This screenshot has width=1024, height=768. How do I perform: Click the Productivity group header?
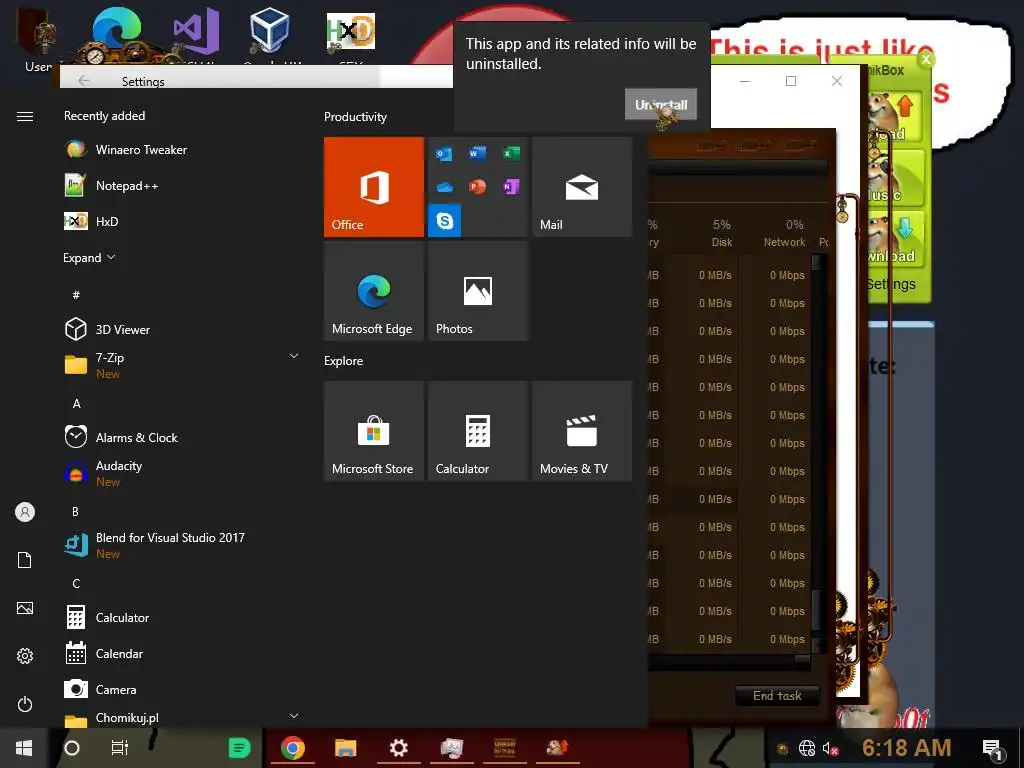(355, 117)
